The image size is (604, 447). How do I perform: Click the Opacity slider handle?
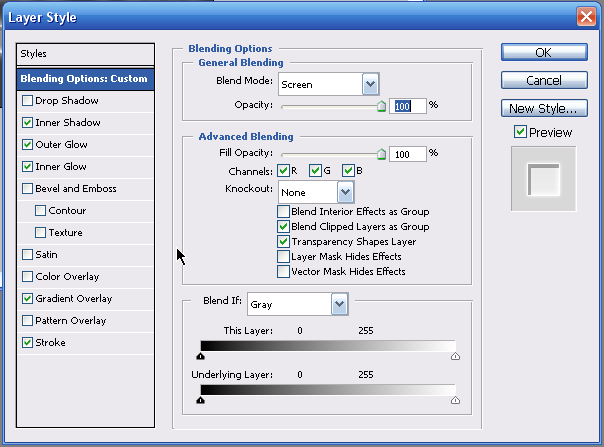380,102
